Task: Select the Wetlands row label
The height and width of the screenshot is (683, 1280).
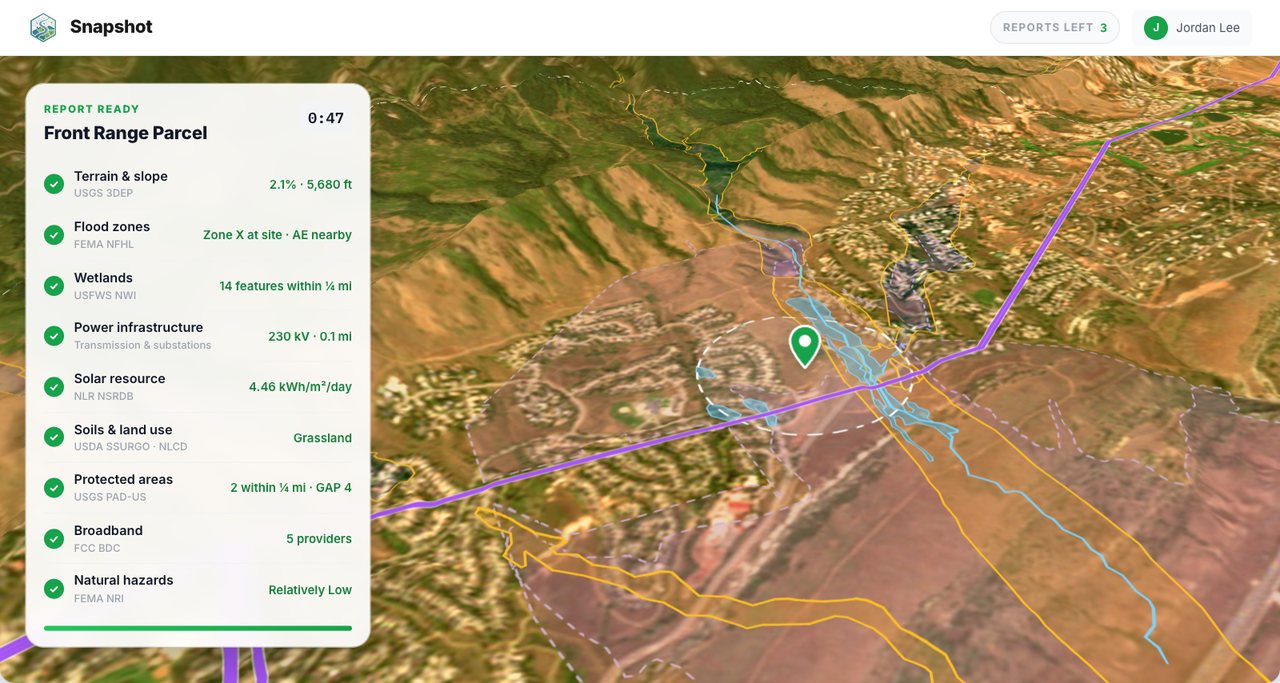Action: pyautogui.click(x=103, y=278)
